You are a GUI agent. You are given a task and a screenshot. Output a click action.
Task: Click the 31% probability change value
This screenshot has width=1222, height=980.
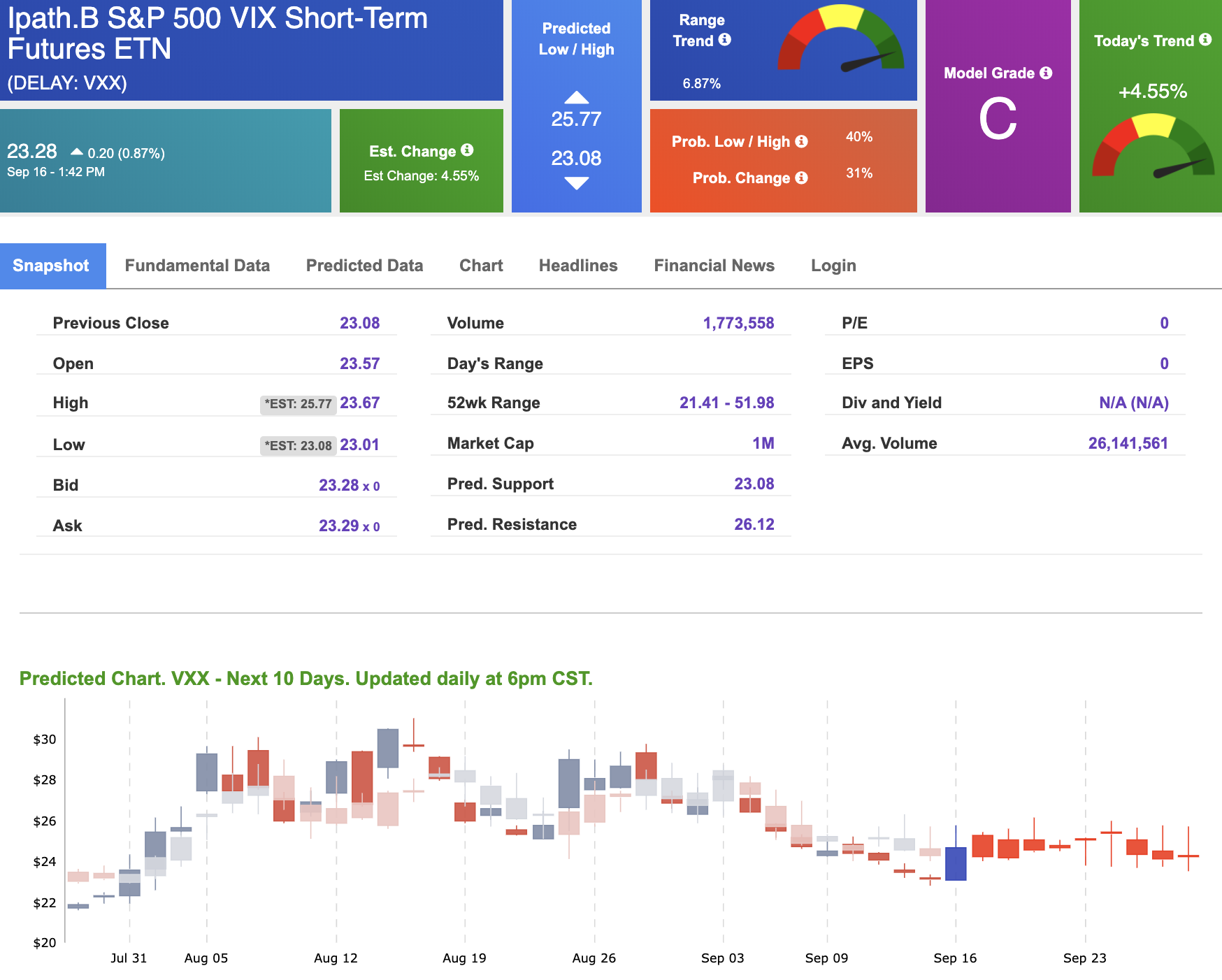pyautogui.click(x=859, y=173)
